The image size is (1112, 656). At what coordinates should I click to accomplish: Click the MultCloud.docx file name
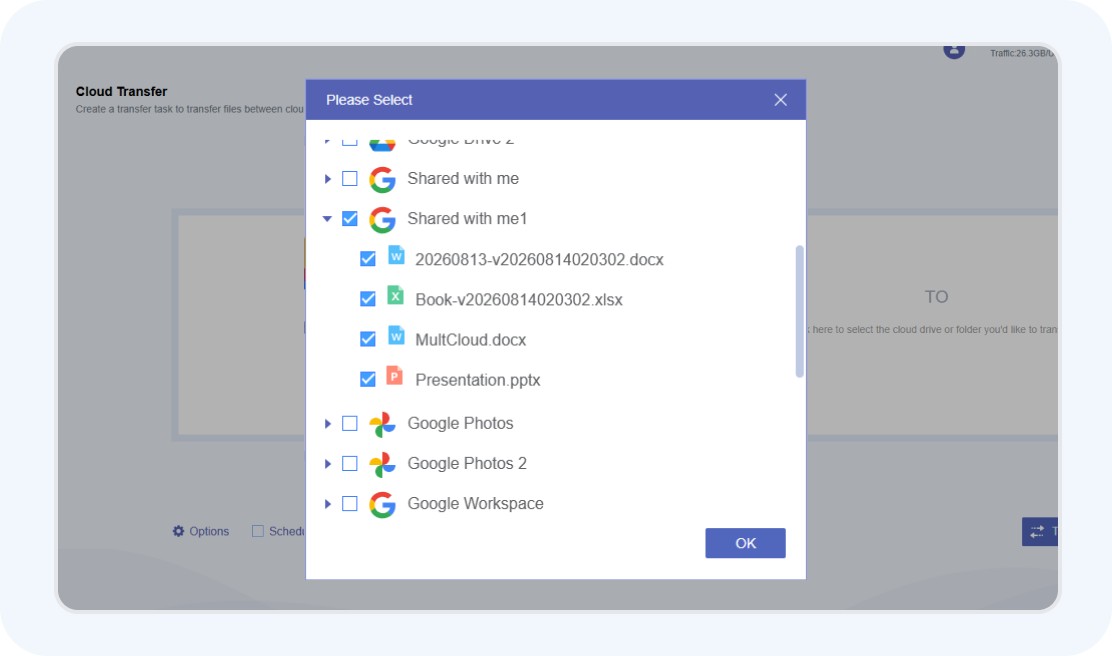tap(471, 340)
